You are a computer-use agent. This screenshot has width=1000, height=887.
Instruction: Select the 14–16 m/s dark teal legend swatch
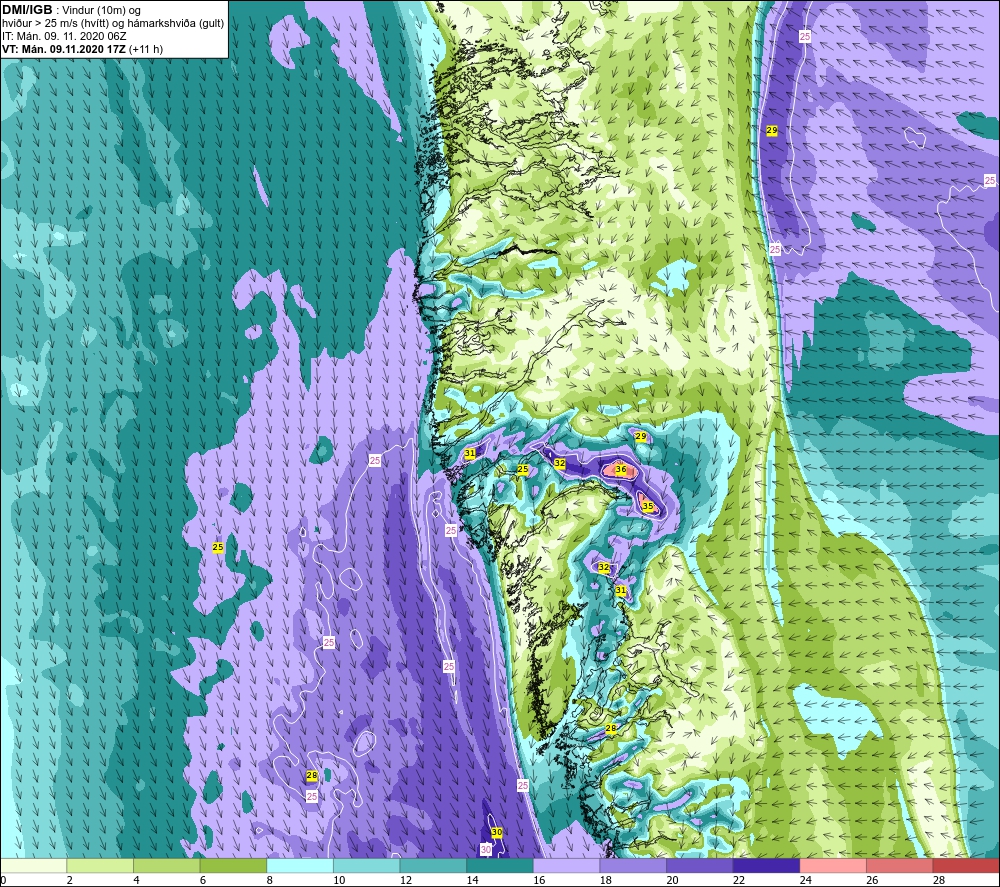tap(500, 865)
